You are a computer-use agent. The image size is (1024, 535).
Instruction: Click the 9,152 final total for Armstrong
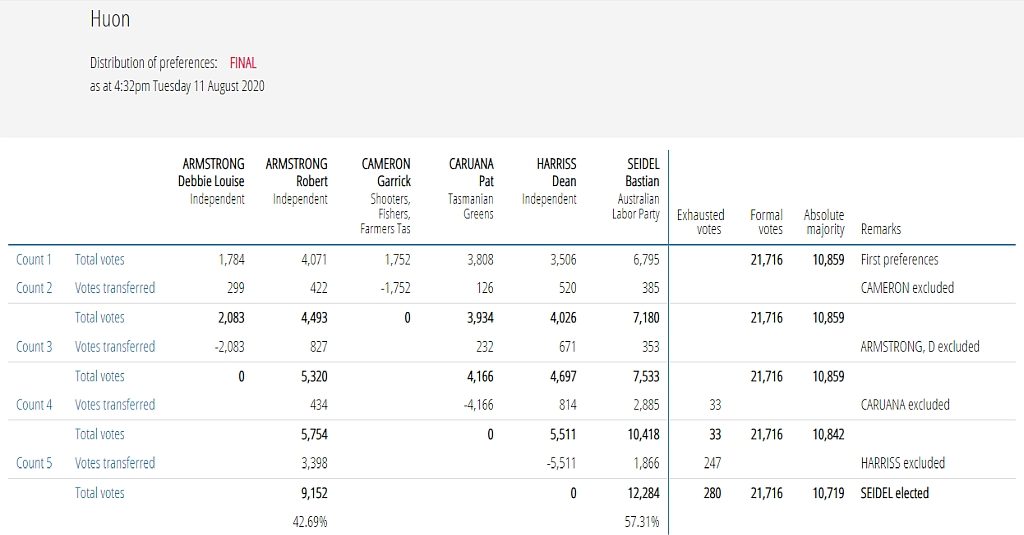coord(314,493)
